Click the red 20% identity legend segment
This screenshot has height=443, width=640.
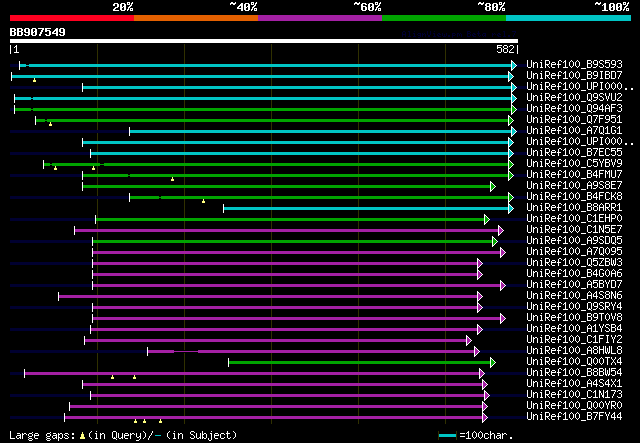pyautogui.click(x=72, y=18)
